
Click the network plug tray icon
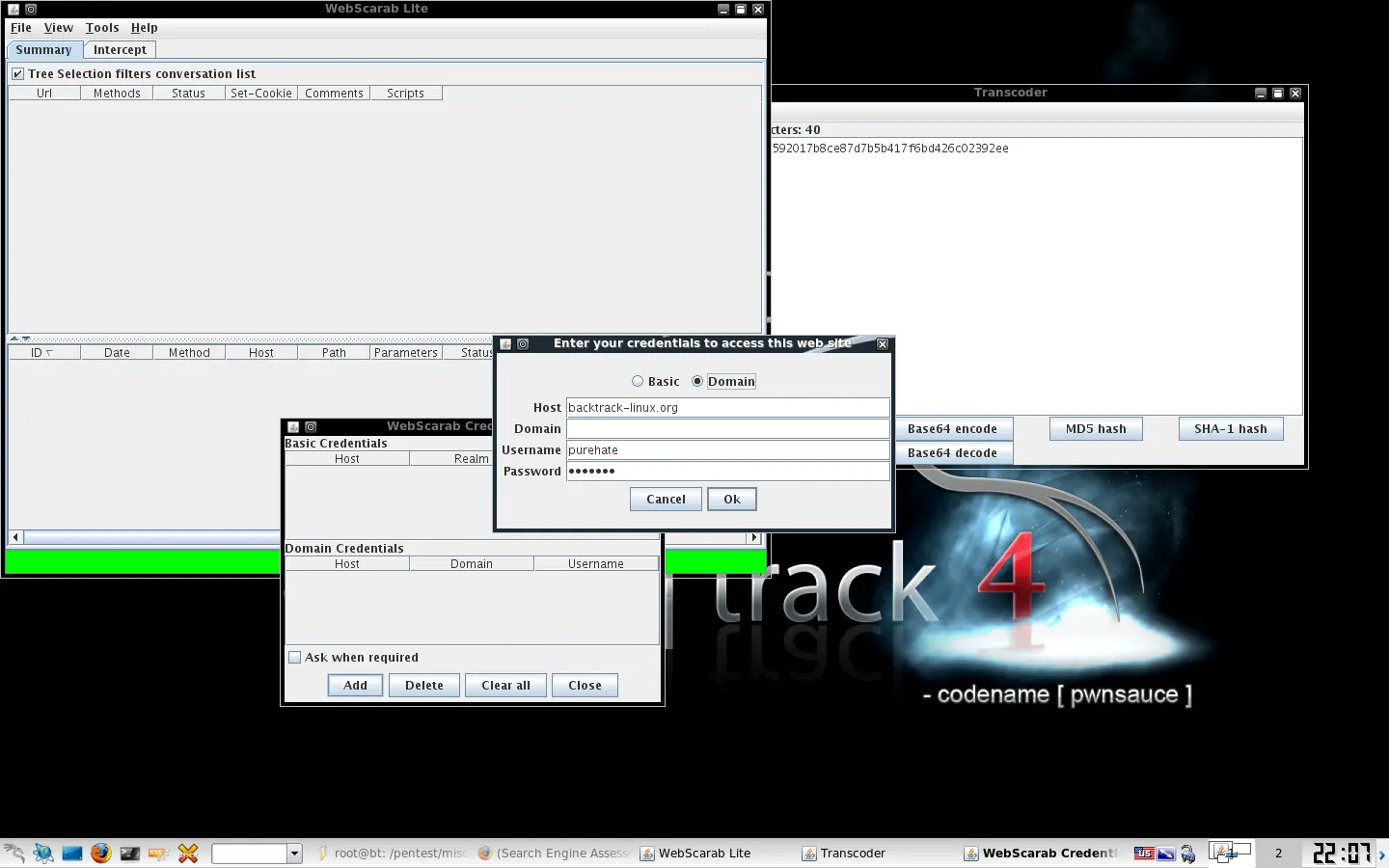click(x=1188, y=854)
